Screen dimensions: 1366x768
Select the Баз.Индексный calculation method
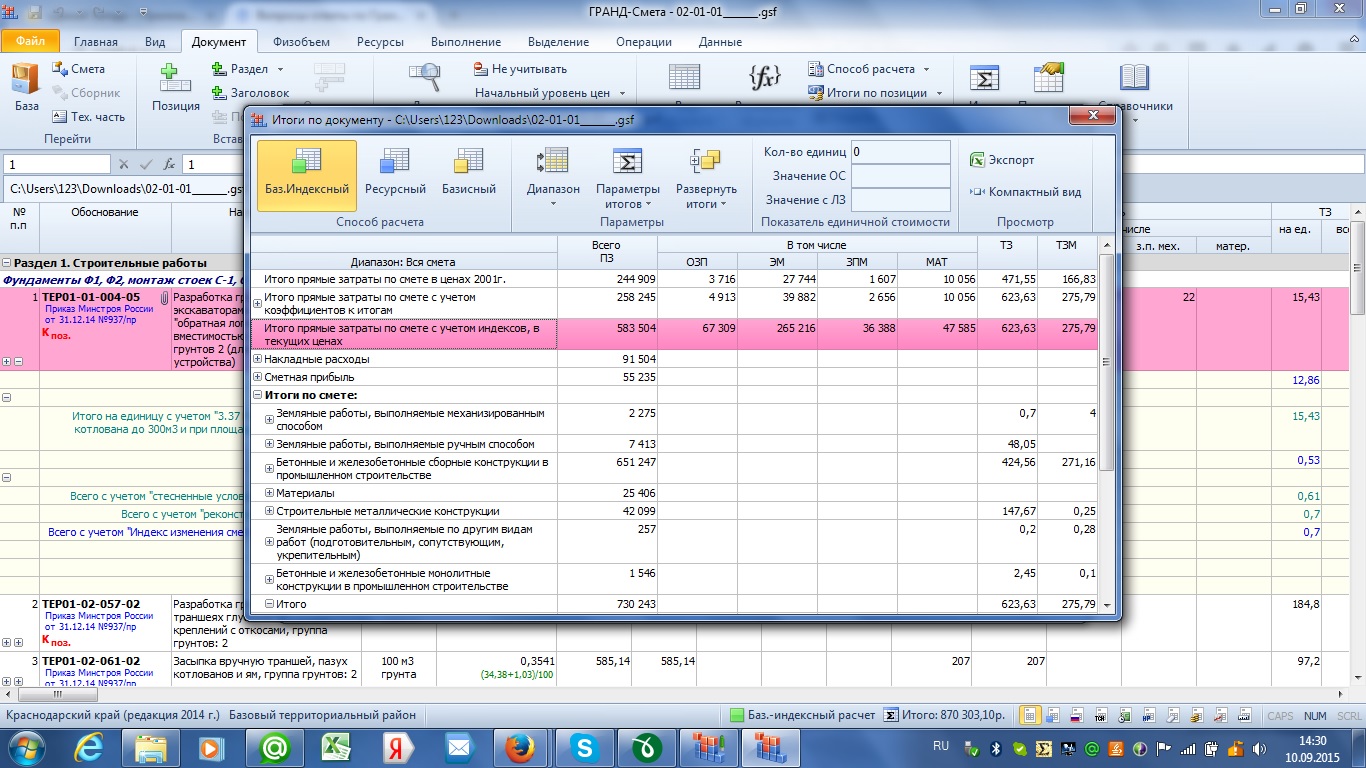tap(306, 174)
